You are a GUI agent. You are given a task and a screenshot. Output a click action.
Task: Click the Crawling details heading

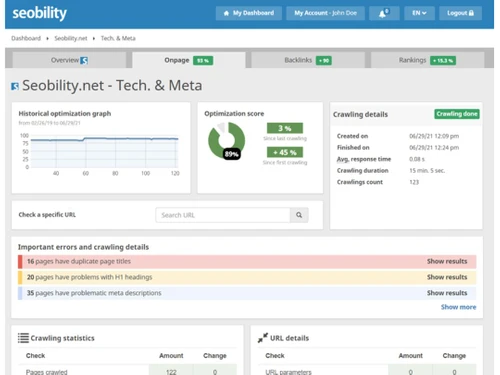pos(360,114)
